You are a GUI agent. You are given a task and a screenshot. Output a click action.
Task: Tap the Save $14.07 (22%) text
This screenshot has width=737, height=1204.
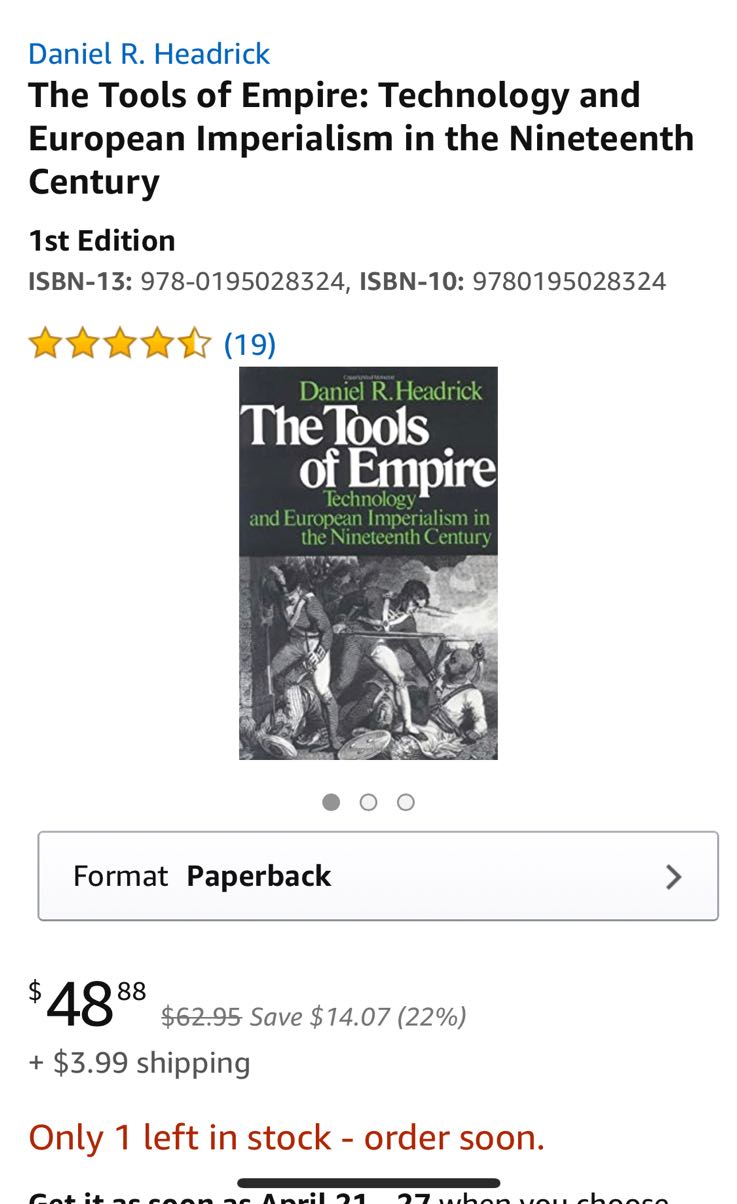pos(358,1017)
